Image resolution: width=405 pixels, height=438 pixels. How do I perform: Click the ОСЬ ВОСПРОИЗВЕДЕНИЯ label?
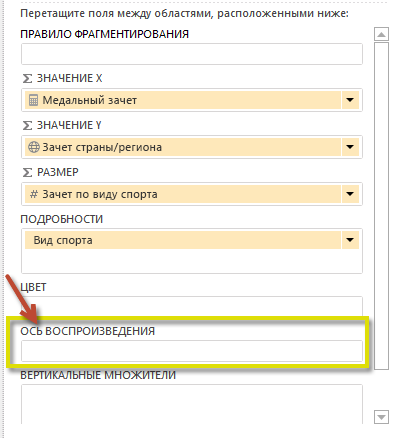88,331
